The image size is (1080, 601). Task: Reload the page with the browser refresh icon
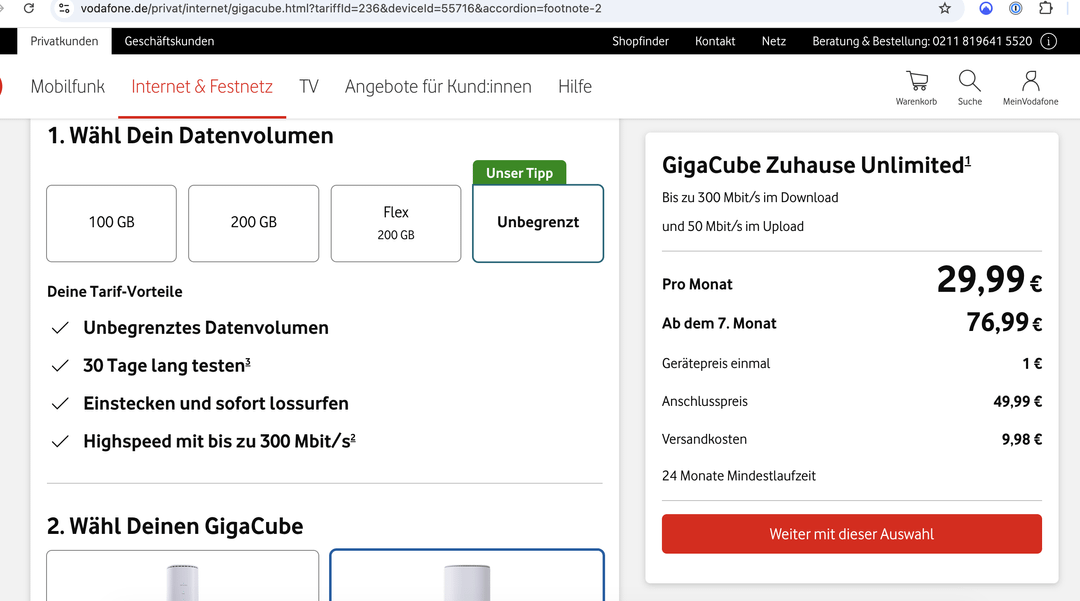coord(29,9)
